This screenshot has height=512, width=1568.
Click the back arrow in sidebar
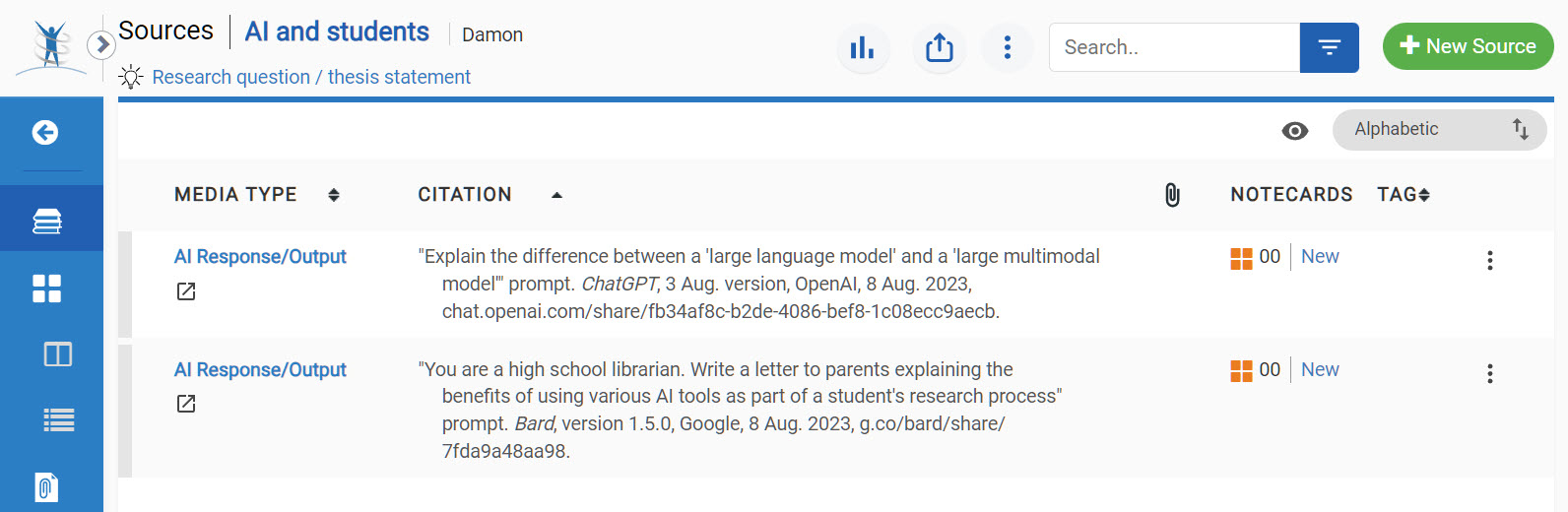(45, 133)
